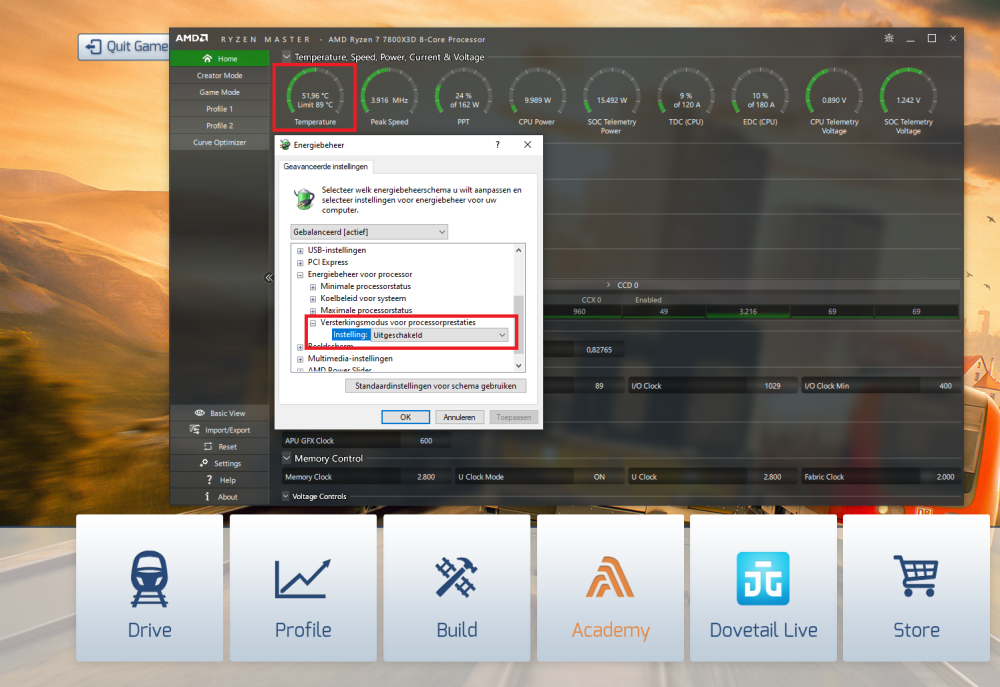Select Curve Optimizer in the sidebar
The image size is (1000, 687).
220,143
